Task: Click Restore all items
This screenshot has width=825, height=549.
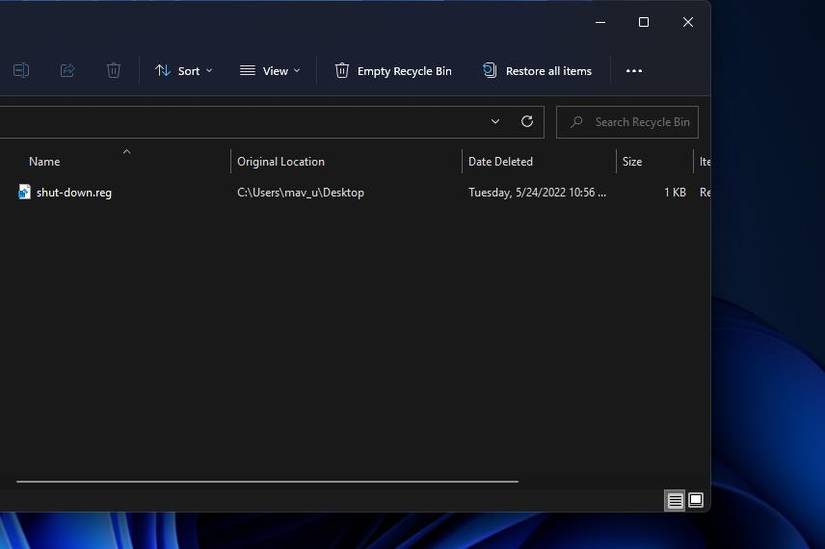Action: click(537, 71)
